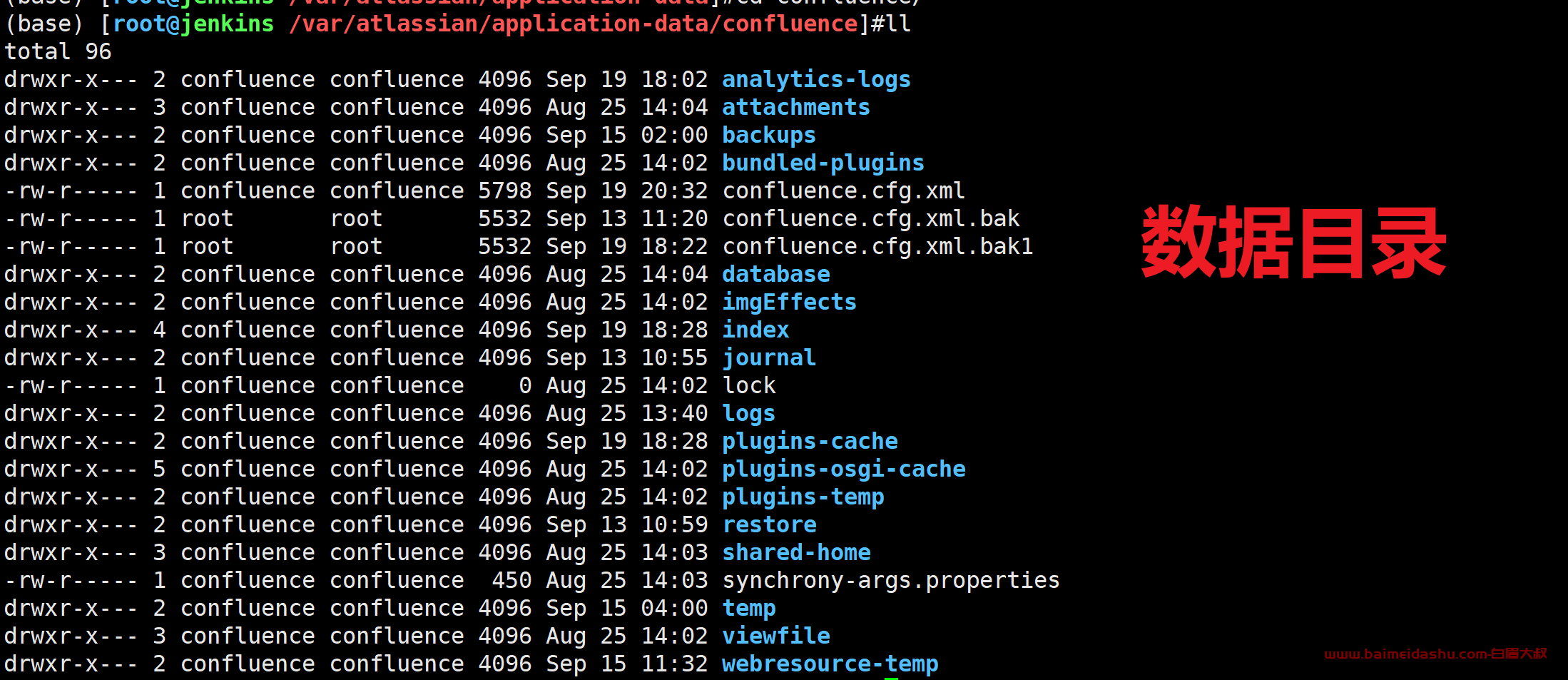Select the webresource-temp directory name
The width and height of the screenshot is (1568, 680).
830,664
